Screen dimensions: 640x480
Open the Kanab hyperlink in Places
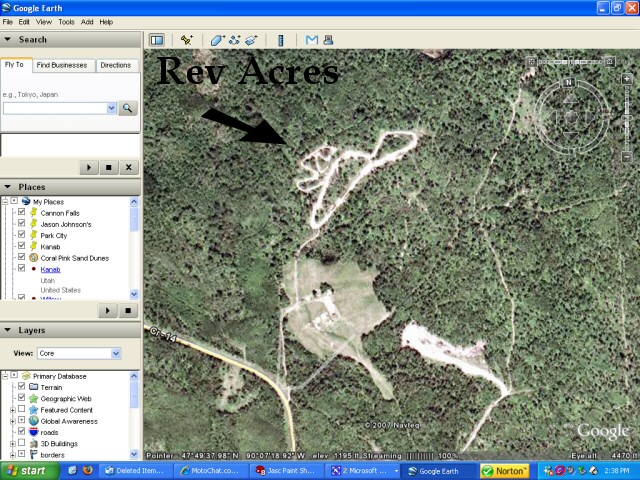pos(51,269)
